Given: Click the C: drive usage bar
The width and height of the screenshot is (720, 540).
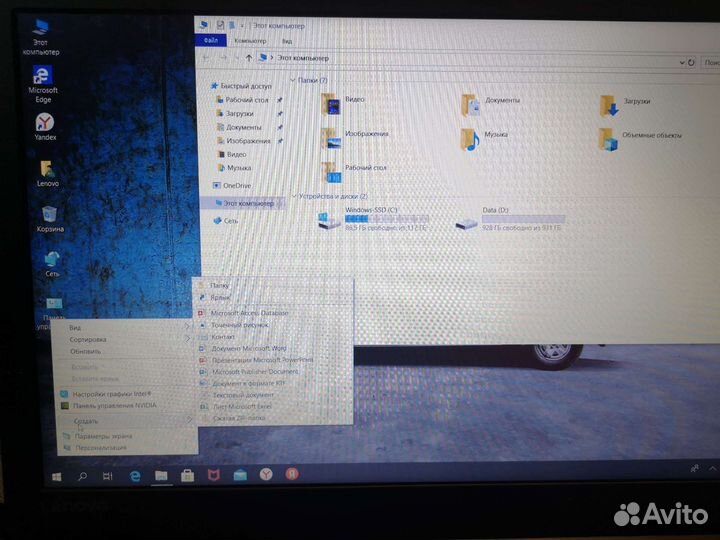Looking at the screenshot, I should (x=386, y=219).
